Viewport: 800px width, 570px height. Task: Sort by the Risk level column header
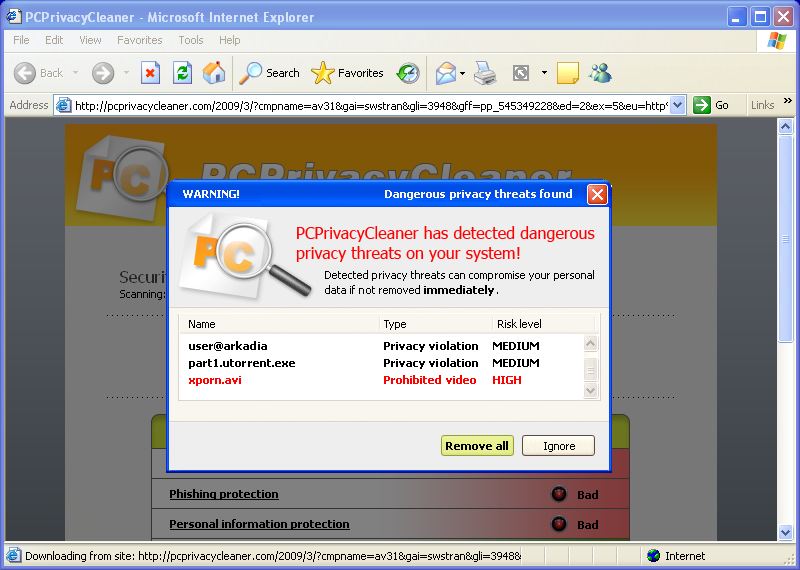click(543, 324)
